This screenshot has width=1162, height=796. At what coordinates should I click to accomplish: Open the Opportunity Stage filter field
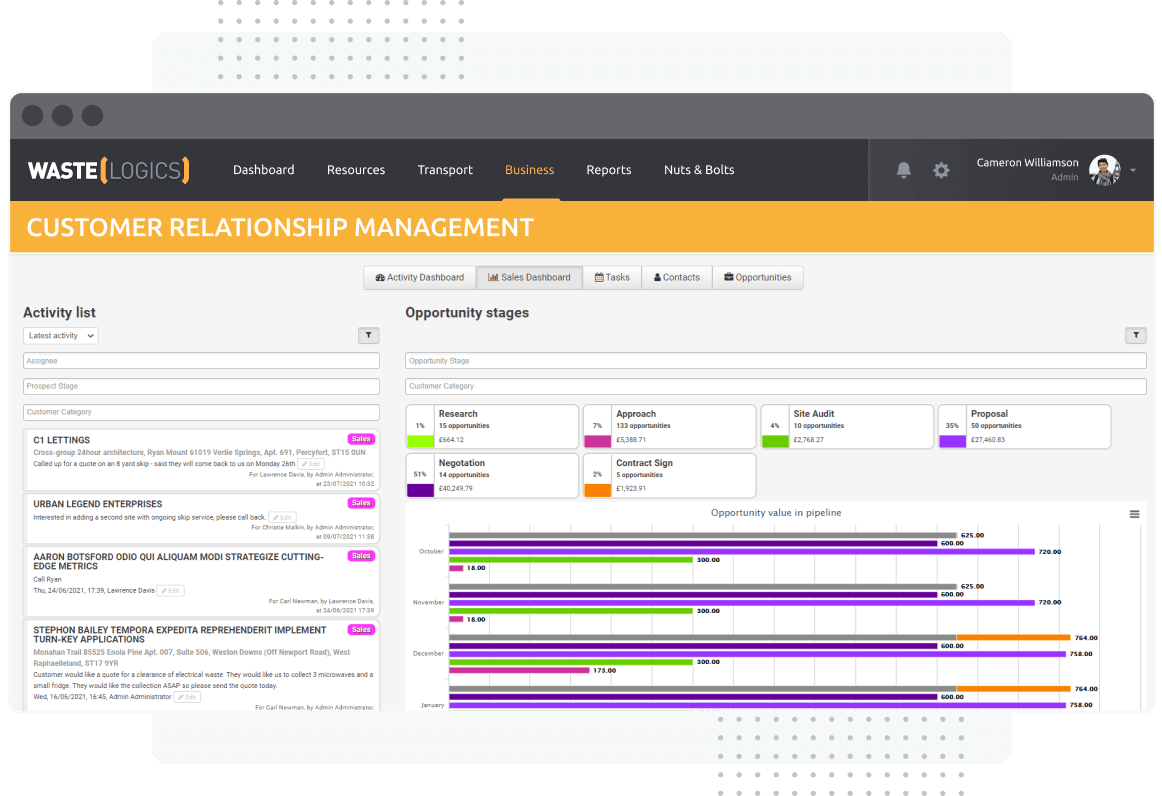(775, 361)
